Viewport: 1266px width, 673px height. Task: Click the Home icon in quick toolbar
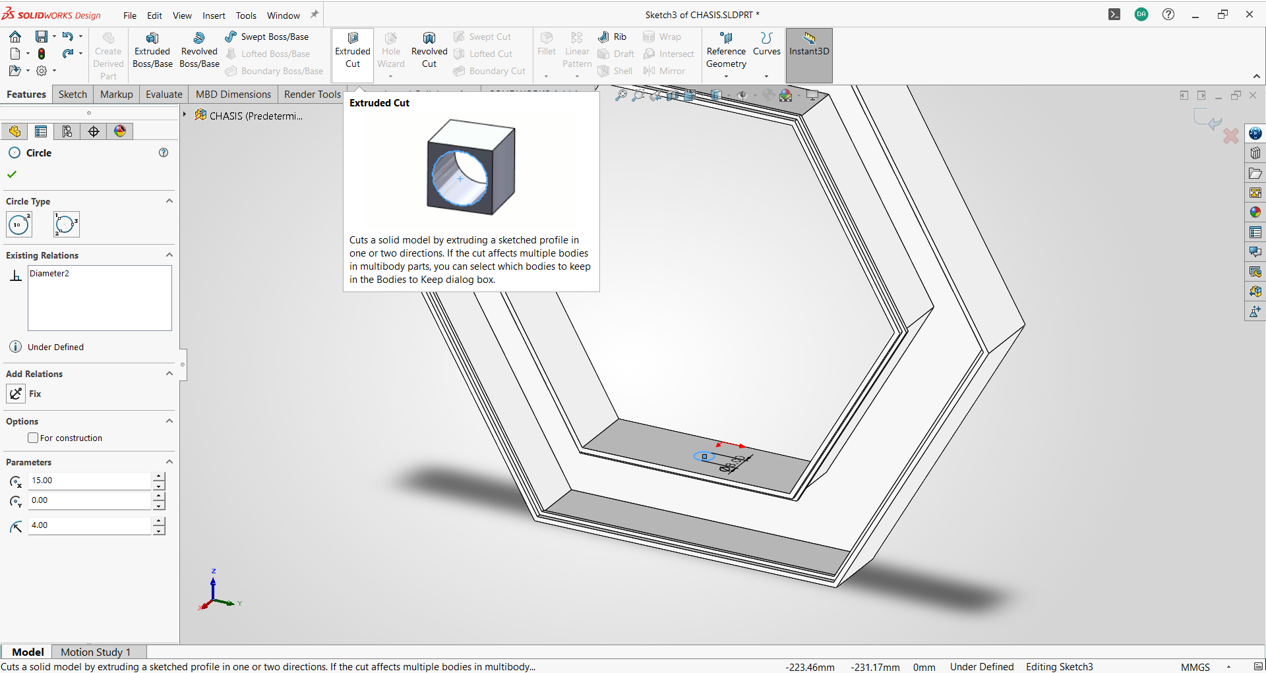click(x=14, y=36)
